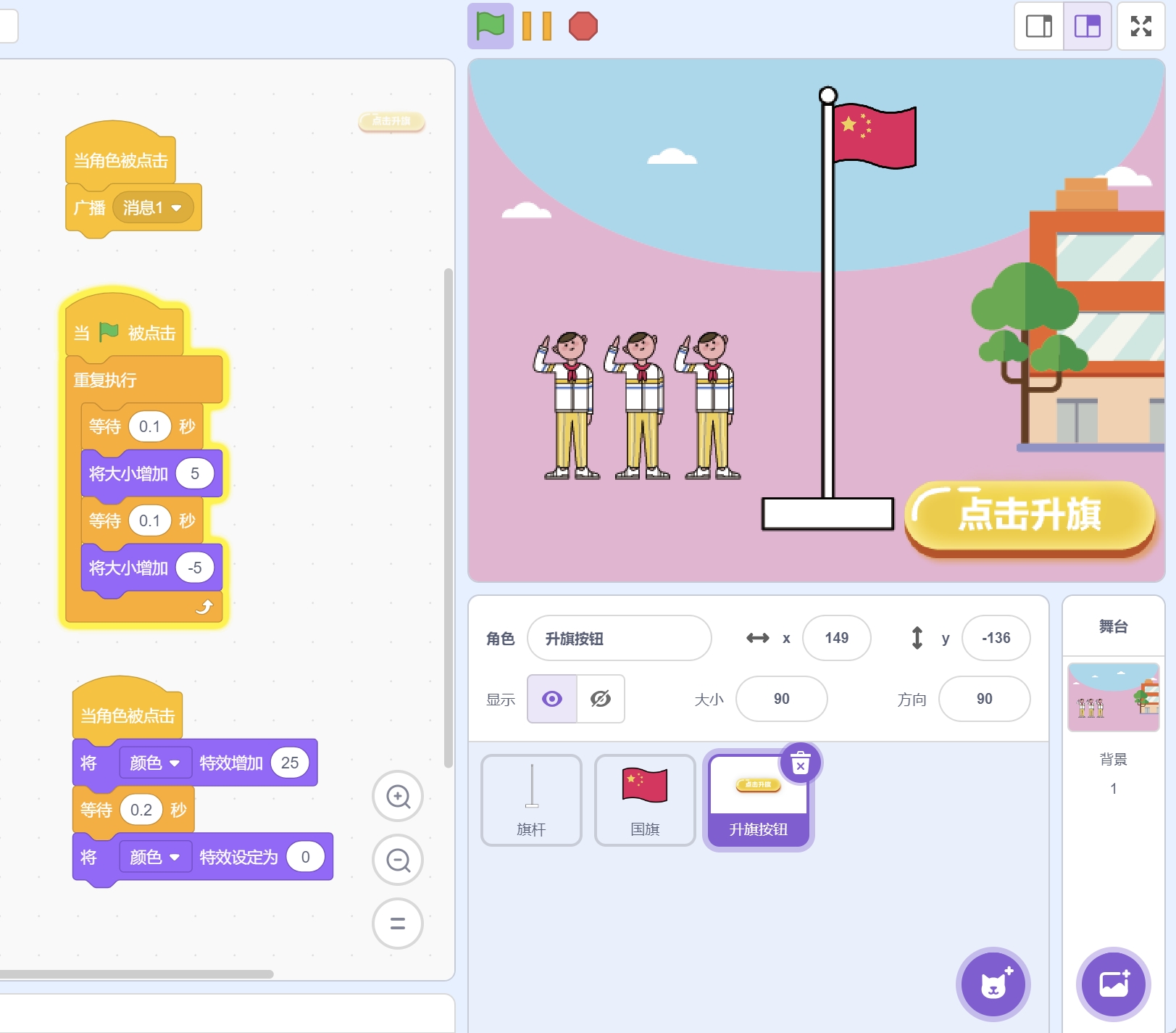Hide the sprite with crossed-eye toggle
Screen dimensions: 1176x1033
coord(601,699)
